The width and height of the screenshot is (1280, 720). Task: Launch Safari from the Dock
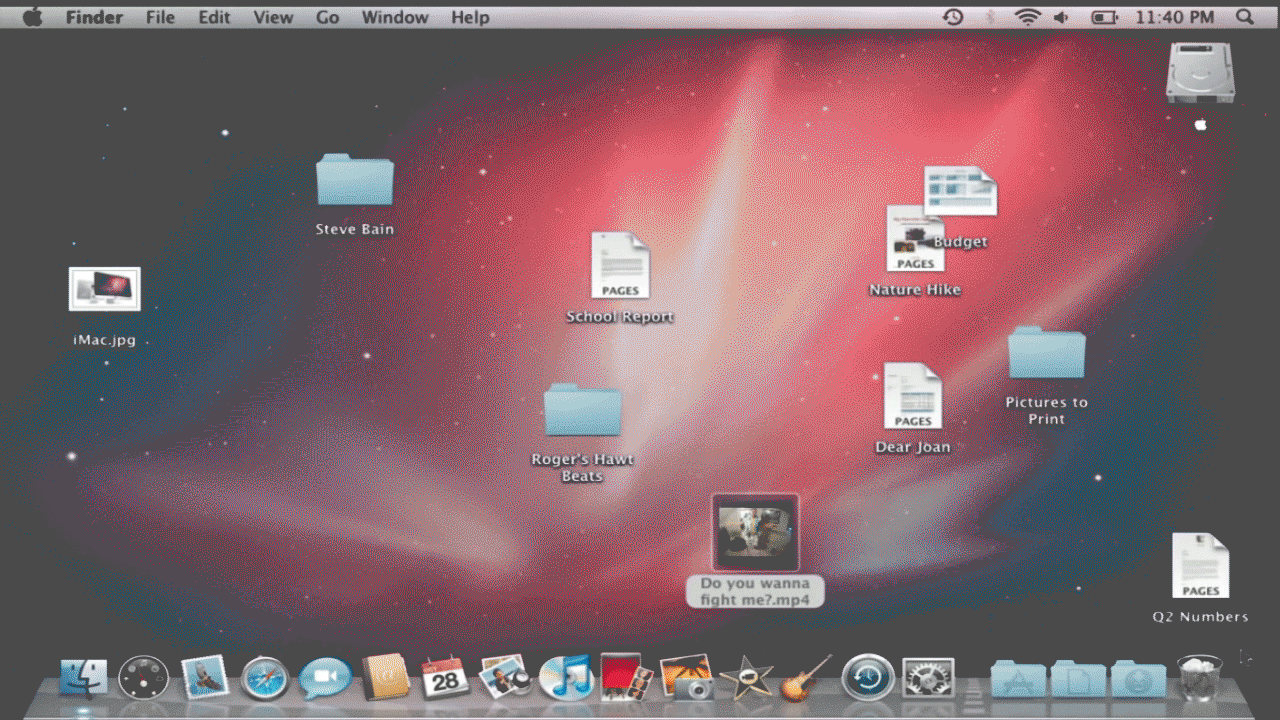264,676
